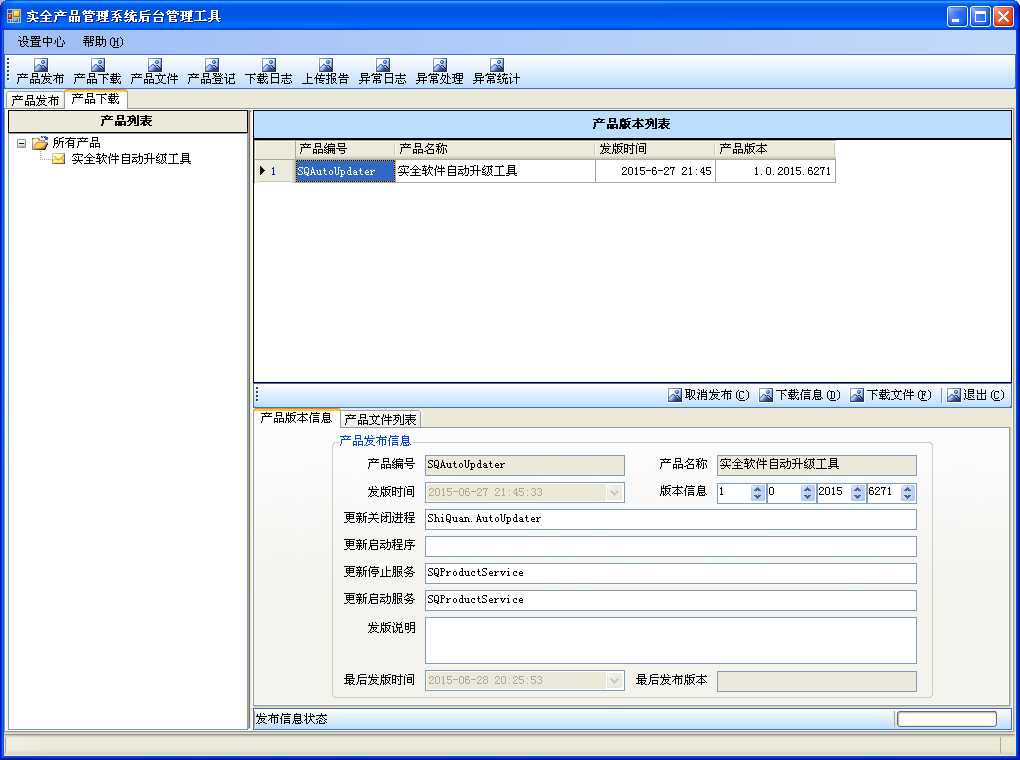Click the progress bar beside 发布信息状态
This screenshot has height=760, width=1020.
coord(946,719)
